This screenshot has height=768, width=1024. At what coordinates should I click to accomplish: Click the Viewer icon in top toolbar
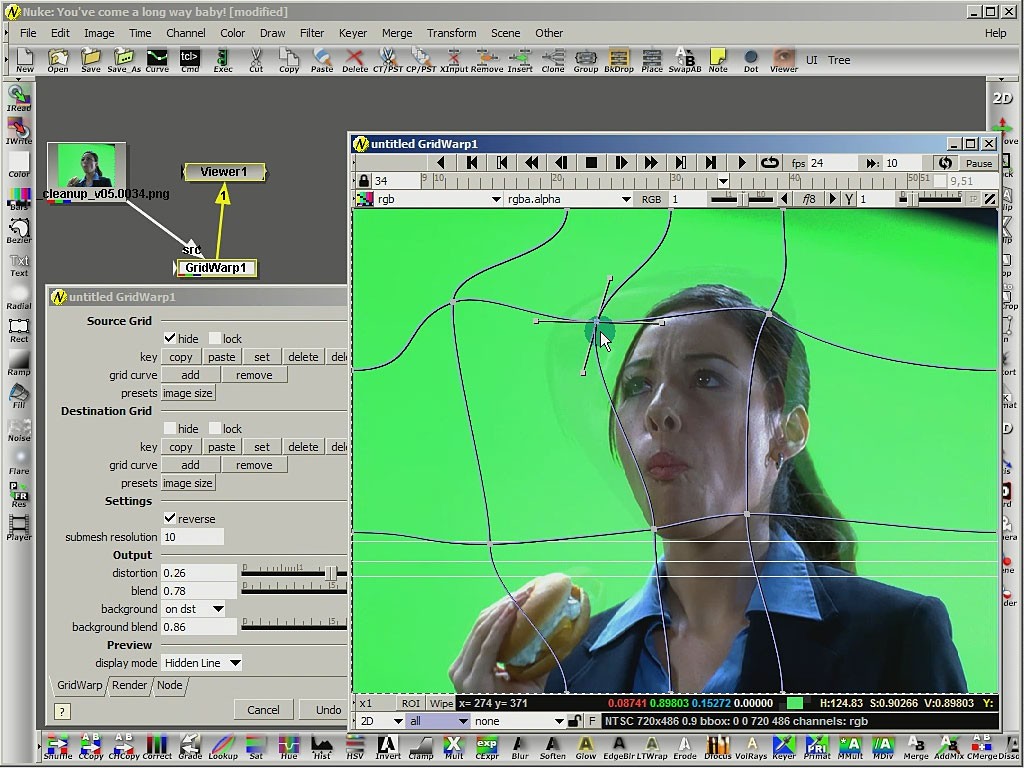[783, 59]
